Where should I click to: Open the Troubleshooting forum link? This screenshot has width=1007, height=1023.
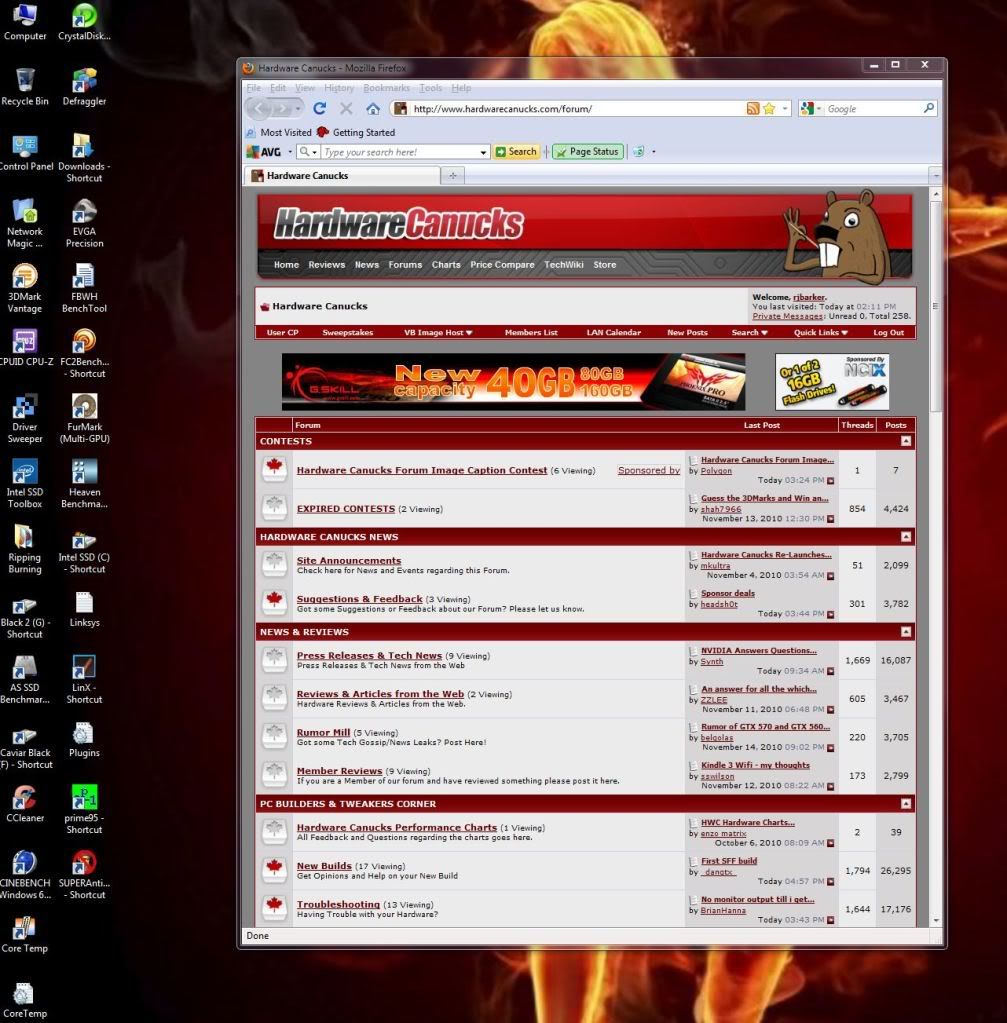pyautogui.click(x=338, y=904)
